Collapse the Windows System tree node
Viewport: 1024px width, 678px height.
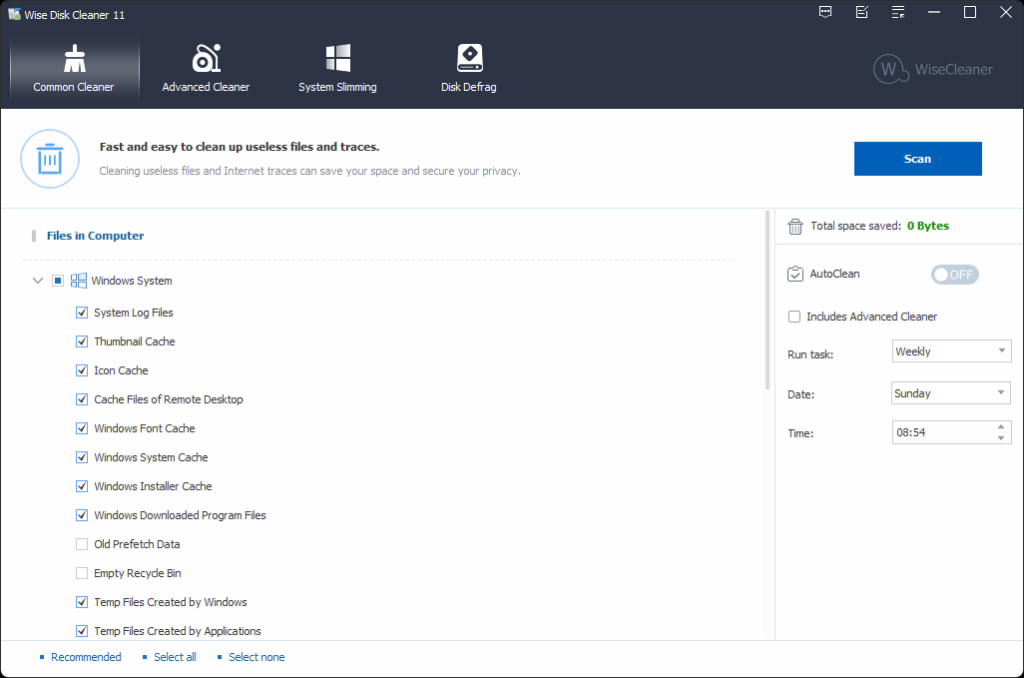click(x=38, y=281)
